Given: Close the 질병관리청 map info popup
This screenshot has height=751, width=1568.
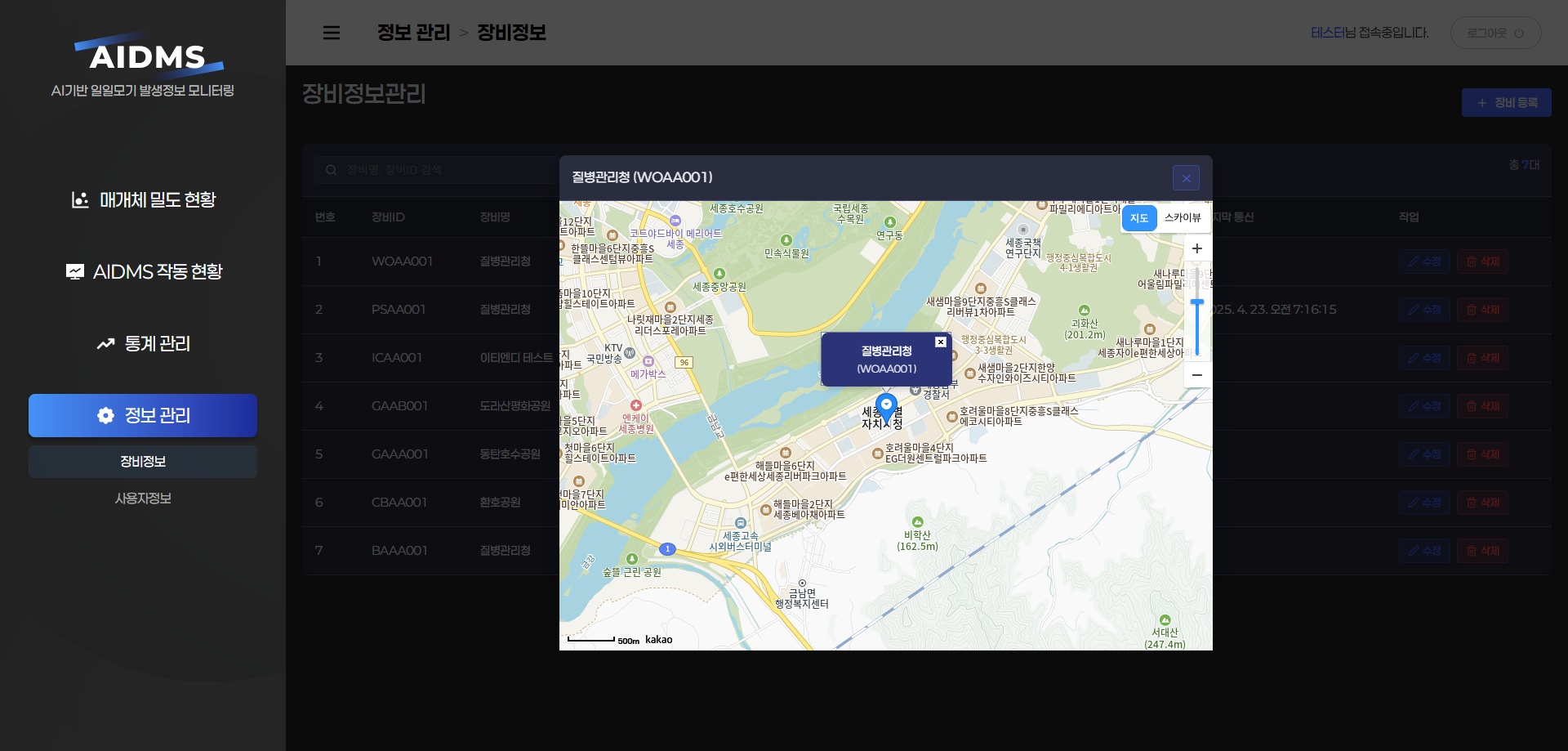Looking at the screenshot, I should coord(941,342).
